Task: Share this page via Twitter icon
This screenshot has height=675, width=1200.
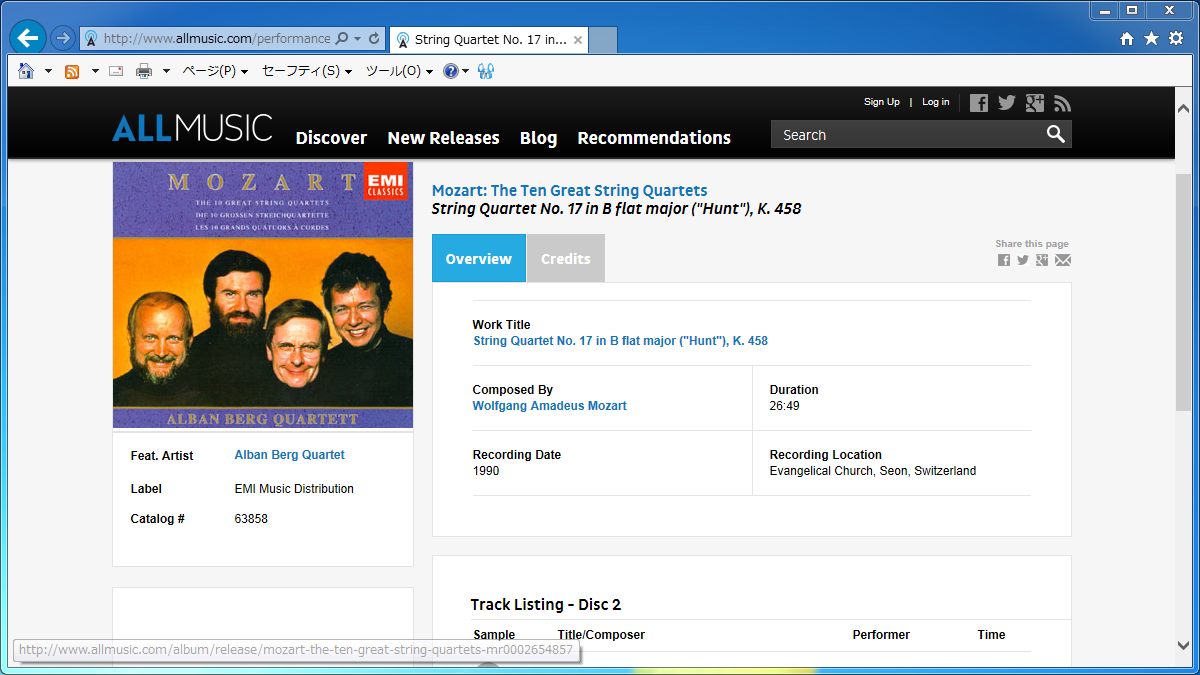Action: [1023, 260]
